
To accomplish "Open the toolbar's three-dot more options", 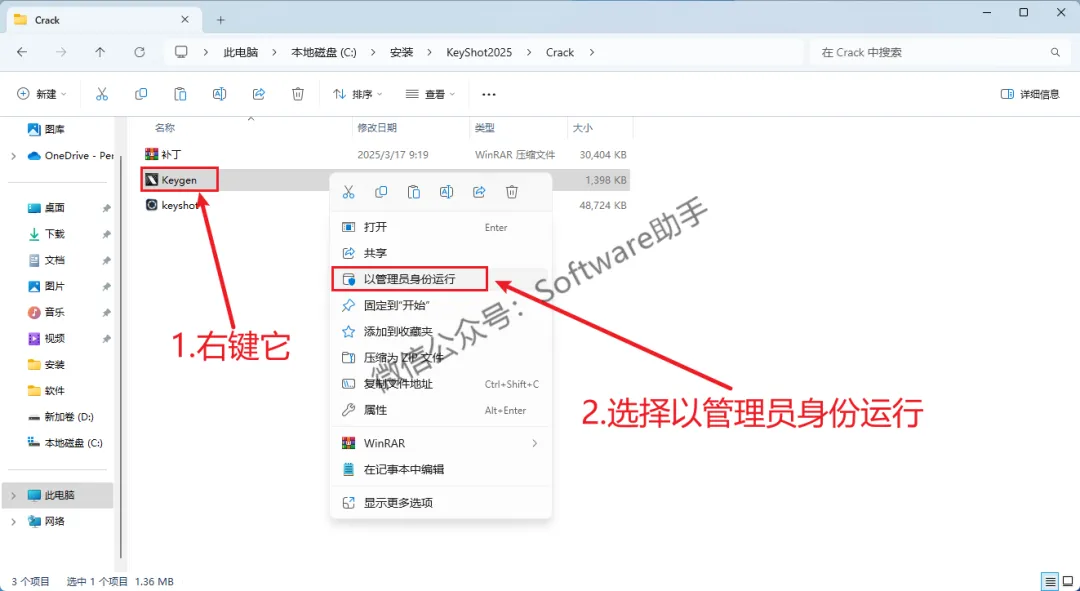I will click(x=488, y=94).
